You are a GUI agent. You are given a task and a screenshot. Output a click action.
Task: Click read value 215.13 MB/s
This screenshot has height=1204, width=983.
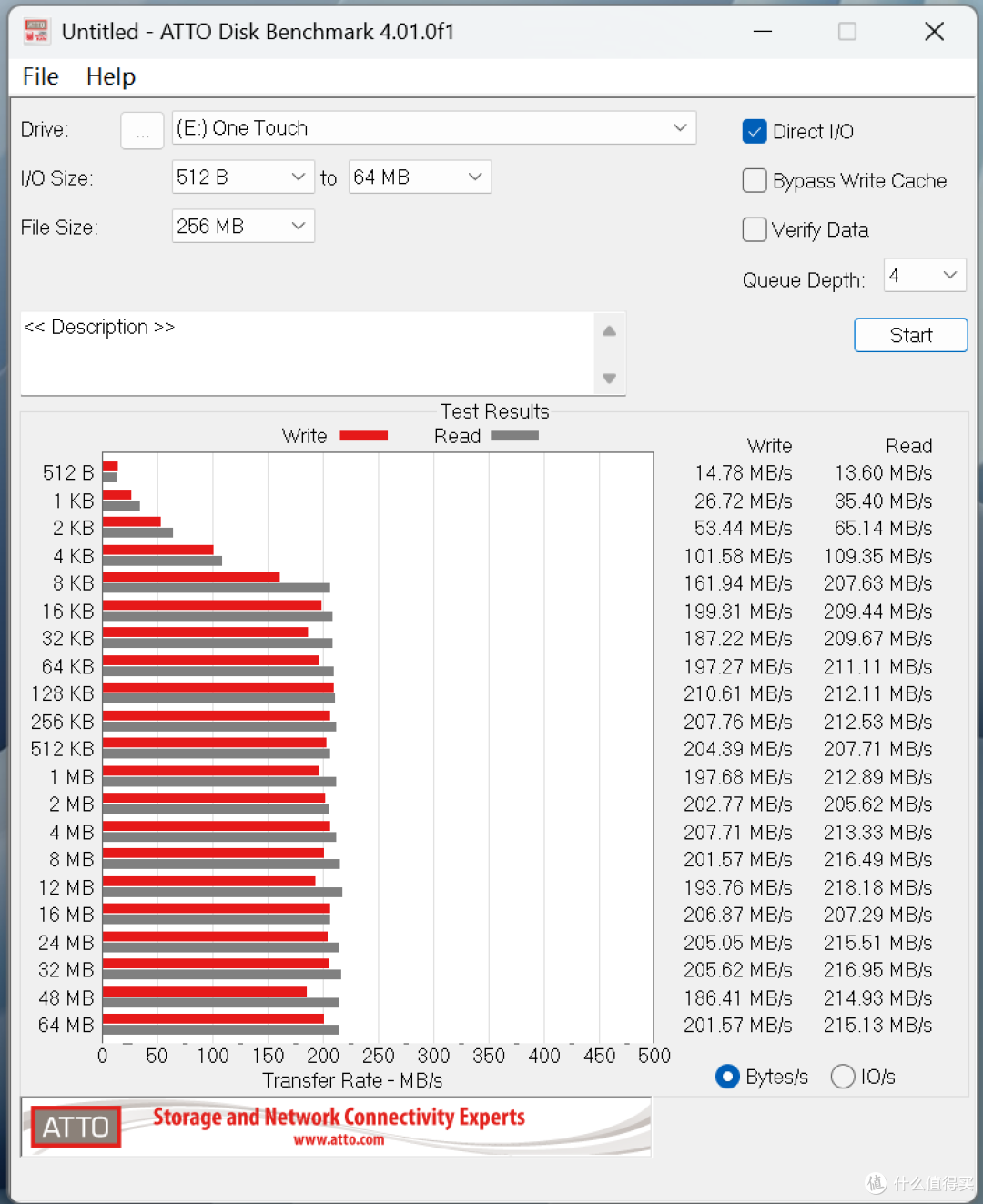(x=878, y=1026)
